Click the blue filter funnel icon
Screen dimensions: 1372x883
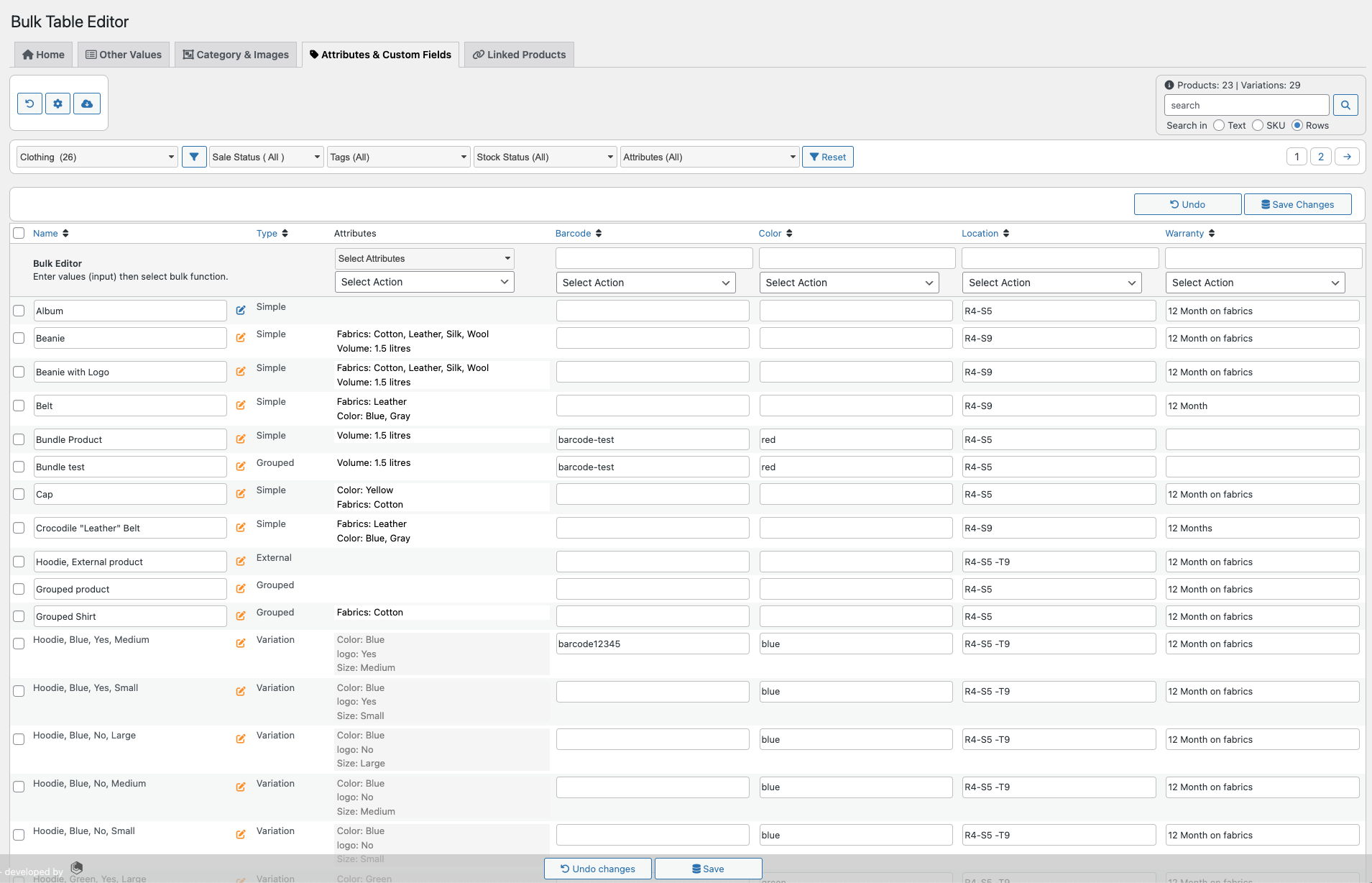pyautogui.click(x=194, y=156)
